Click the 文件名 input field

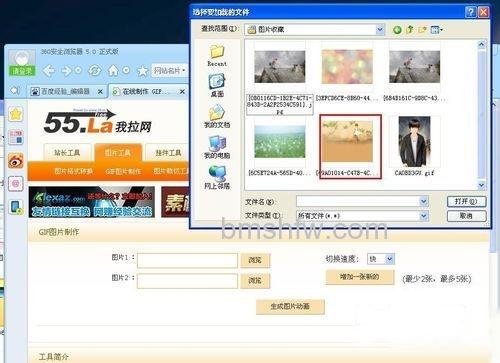pyautogui.click(x=362, y=201)
